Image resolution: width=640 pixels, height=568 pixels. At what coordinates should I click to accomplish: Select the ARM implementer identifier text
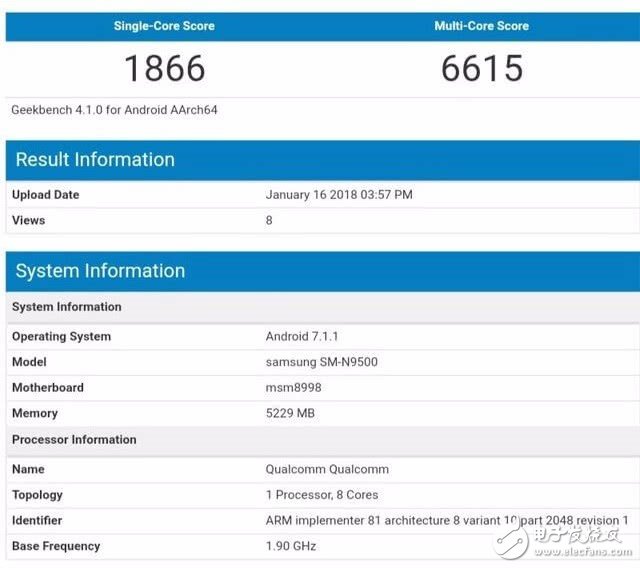[446, 521]
